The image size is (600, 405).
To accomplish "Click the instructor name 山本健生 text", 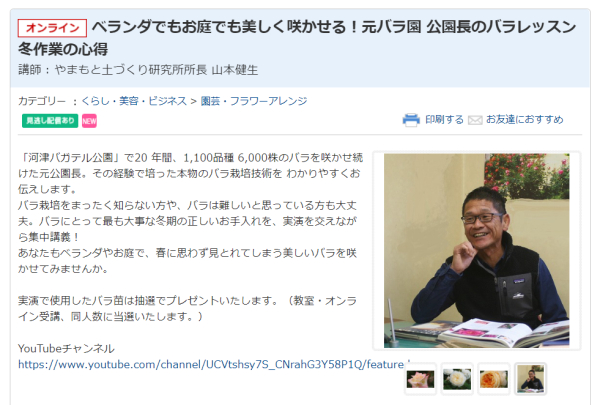I will pyautogui.click(x=235, y=70).
